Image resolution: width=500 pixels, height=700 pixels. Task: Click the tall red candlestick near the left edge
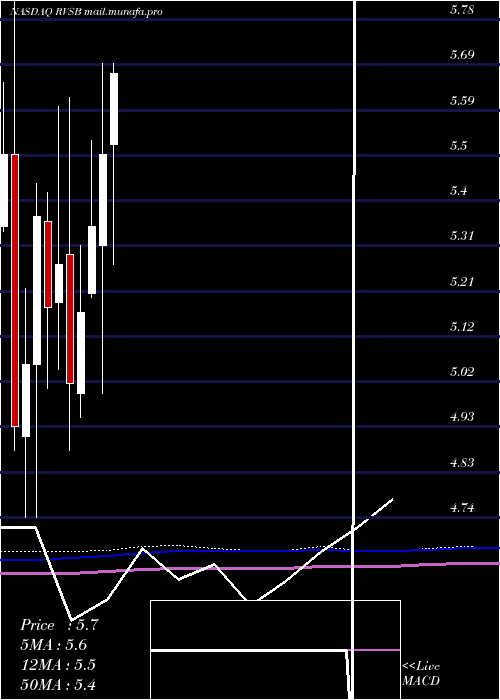coord(15,291)
